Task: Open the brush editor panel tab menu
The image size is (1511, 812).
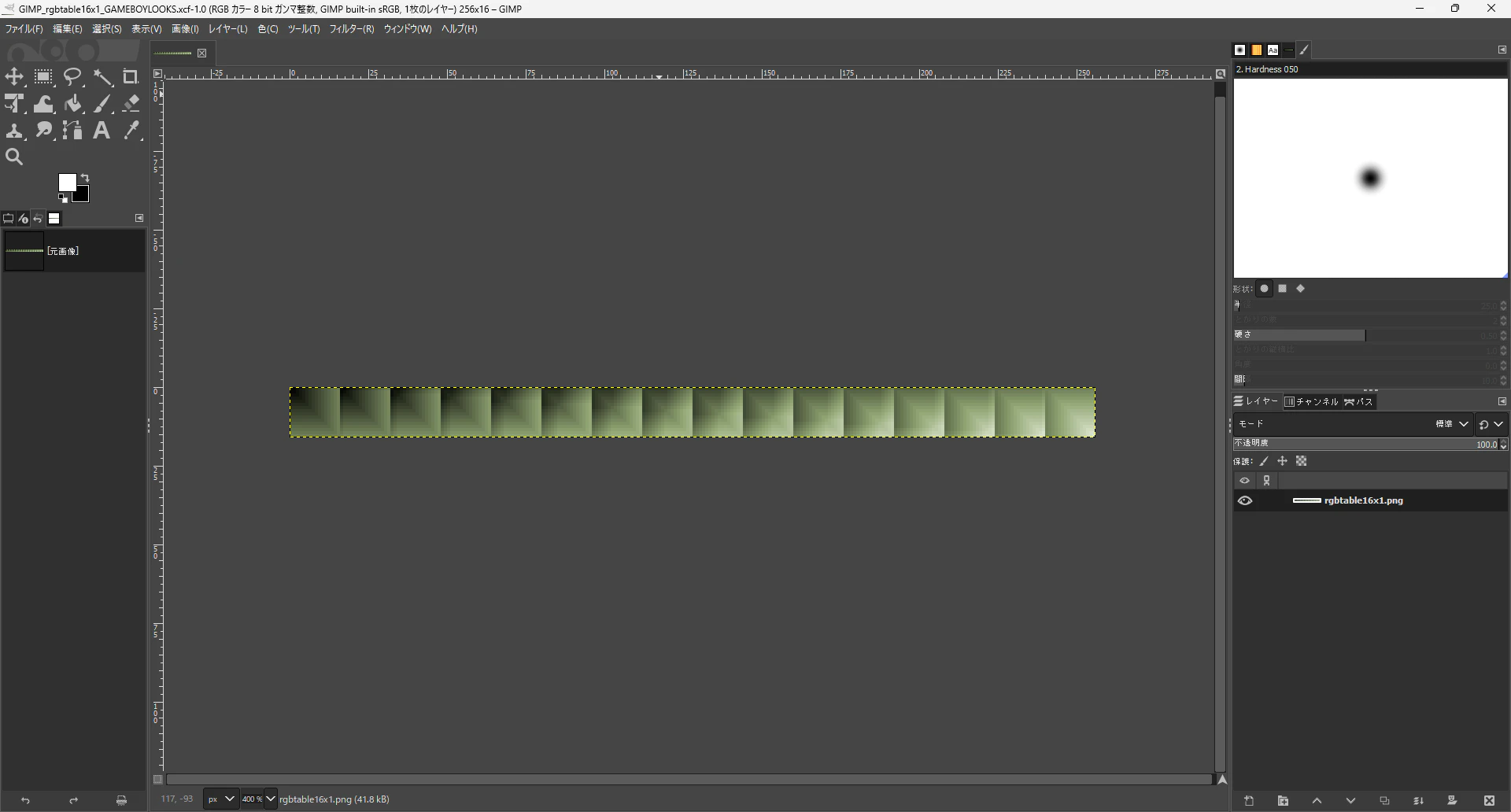Action: [1502, 50]
